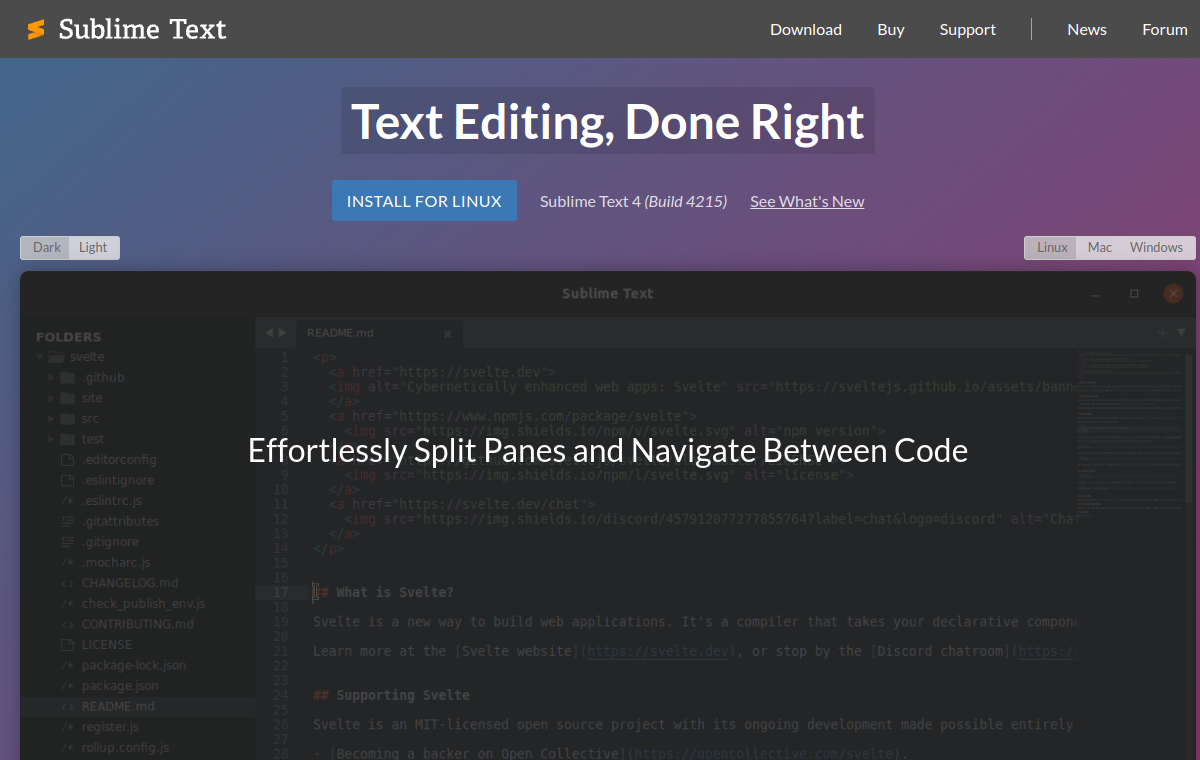Screen dimensions: 1200x760
Task: Click the check_publish_env.js file icon
Action: pos(68,604)
